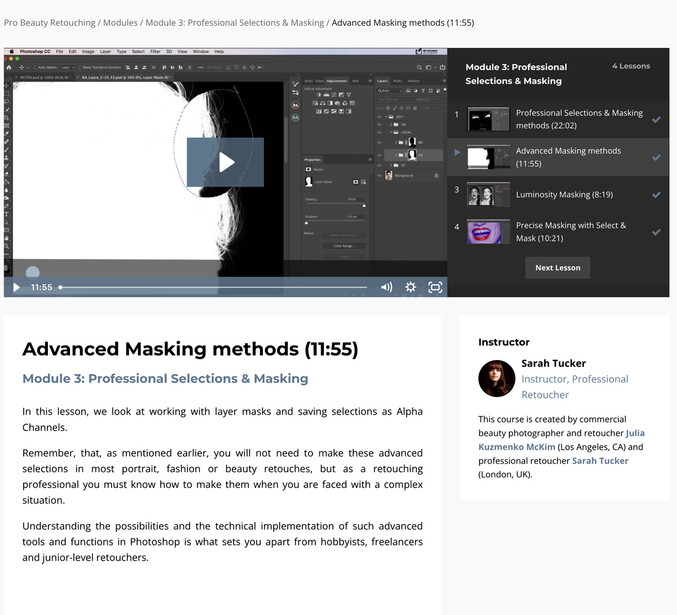This screenshot has width=677, height=615.
Task: Open the Modules breadcrumb link
Action: pyautogui.click(x=120, y=22)
